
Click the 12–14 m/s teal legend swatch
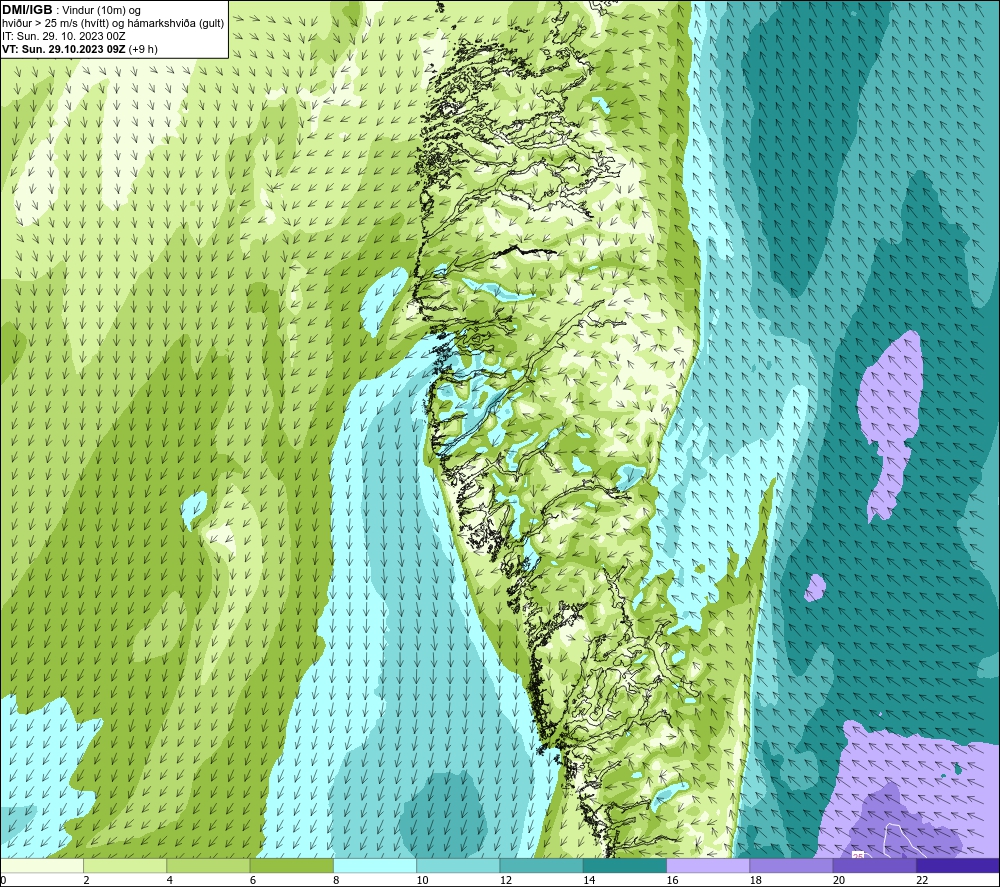[x=541, y=865]
